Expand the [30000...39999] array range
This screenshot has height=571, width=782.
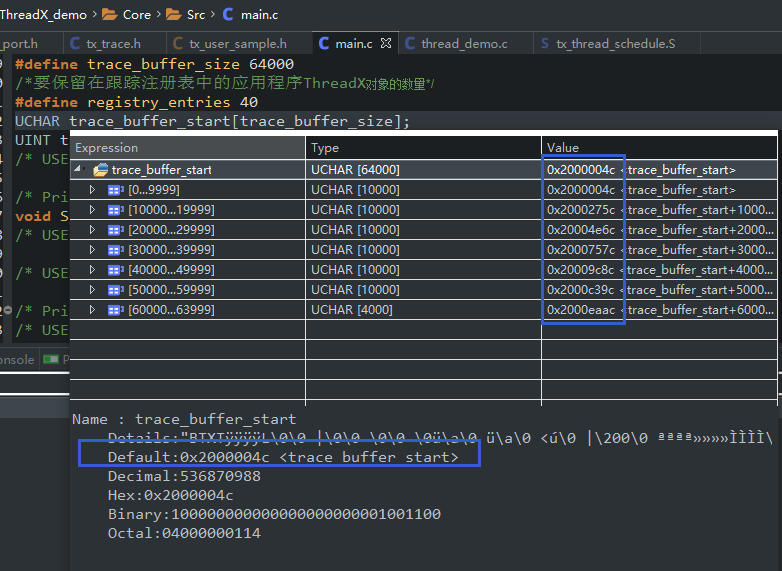[92, 249]
